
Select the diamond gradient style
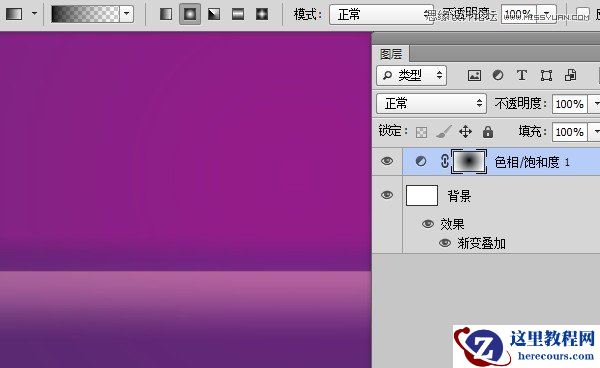click(x=262, y=14)
